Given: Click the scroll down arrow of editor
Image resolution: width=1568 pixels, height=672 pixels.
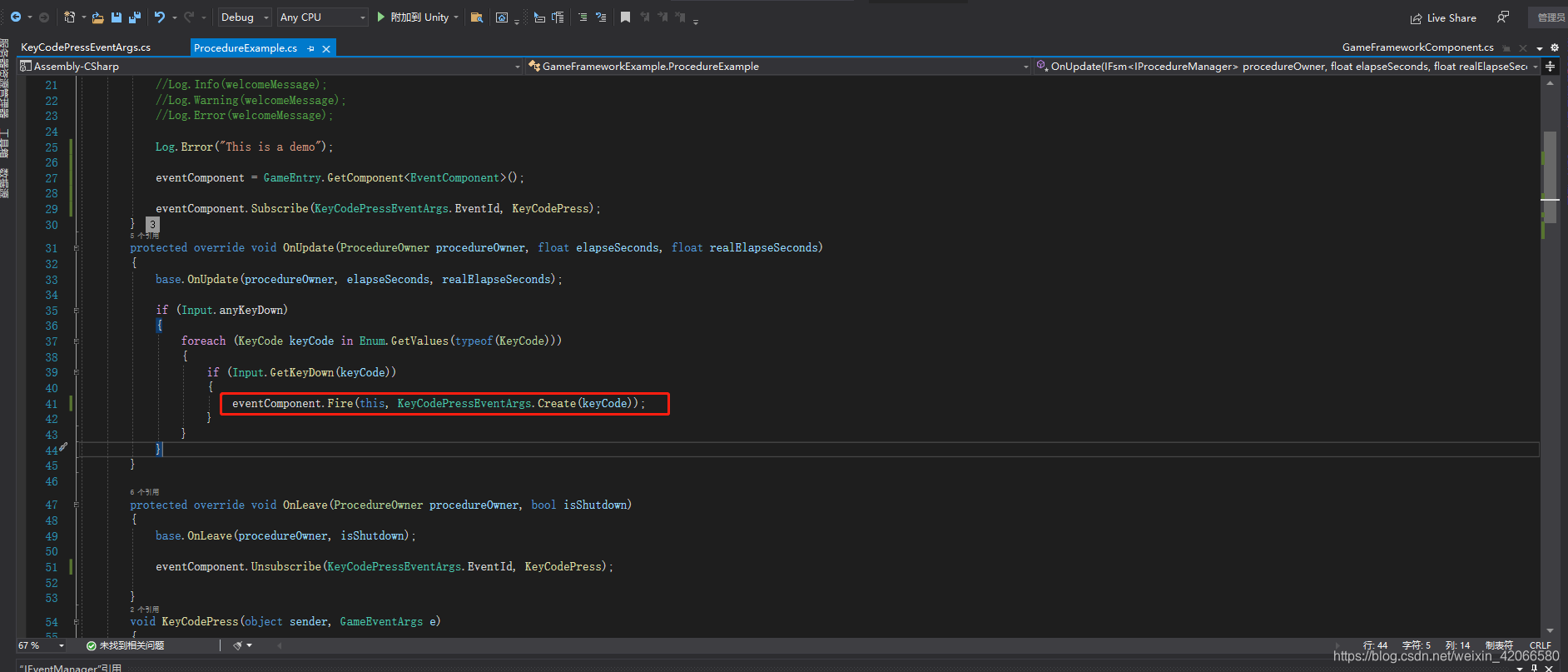Looking at the screenshot, I should click(x=1550, y=631).
